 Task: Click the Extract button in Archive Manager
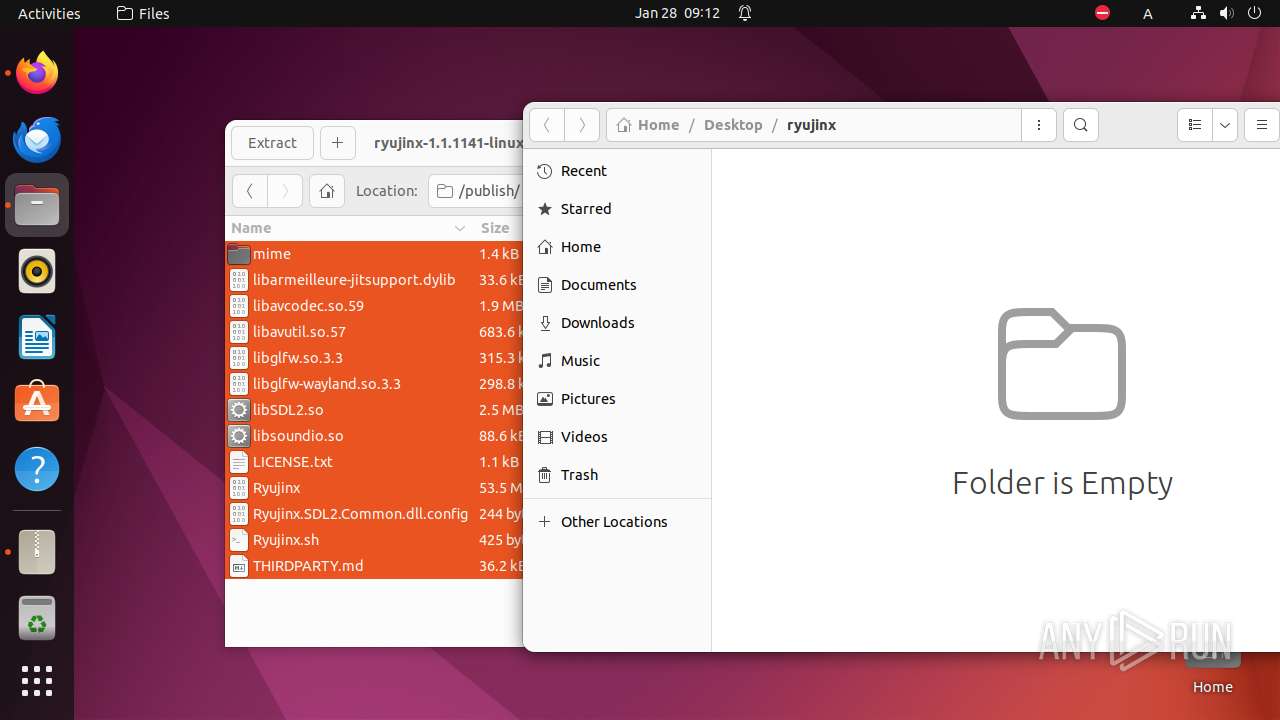tap(272, 143)
